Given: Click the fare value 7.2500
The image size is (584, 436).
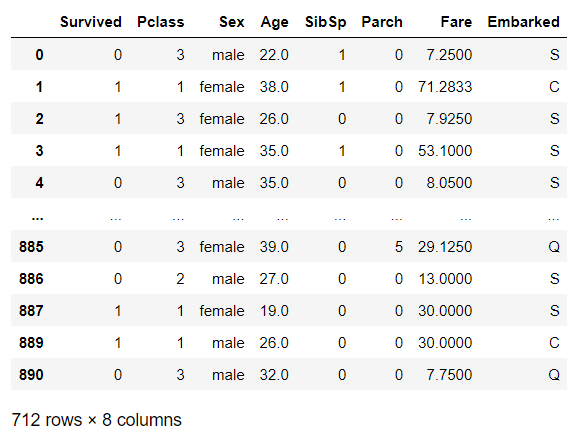Looking at the screenshot, I should coord(449,55).
